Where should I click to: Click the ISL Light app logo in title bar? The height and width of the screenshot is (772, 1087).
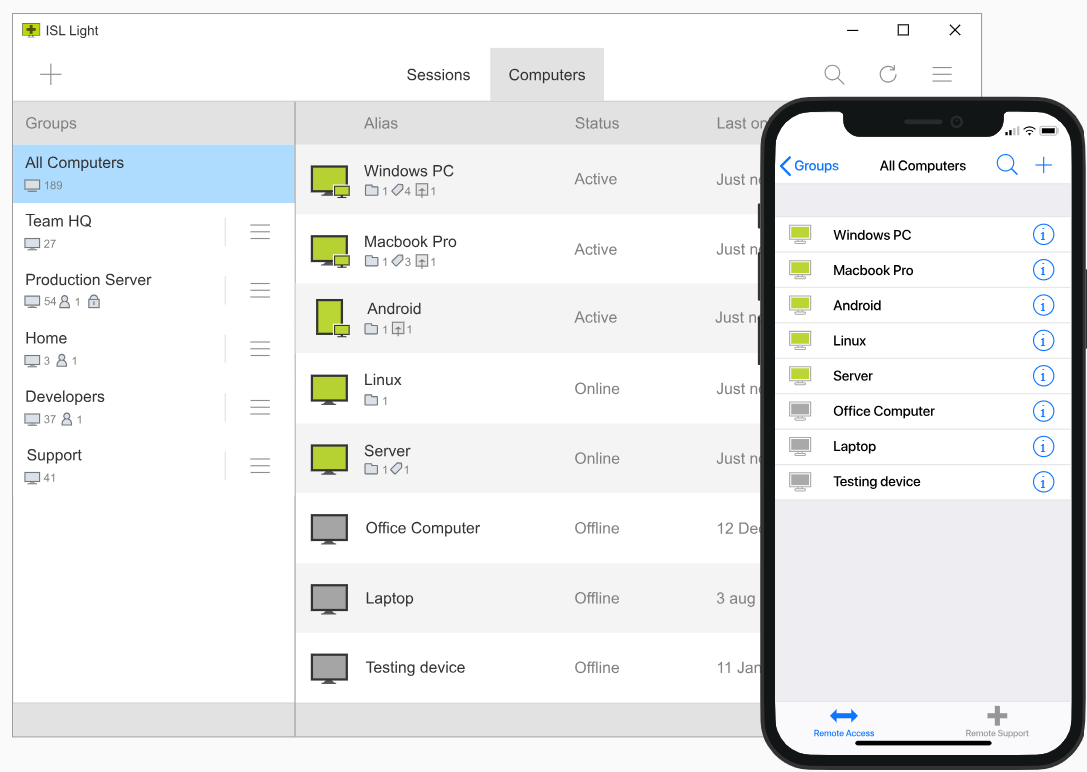click(31, 30)
